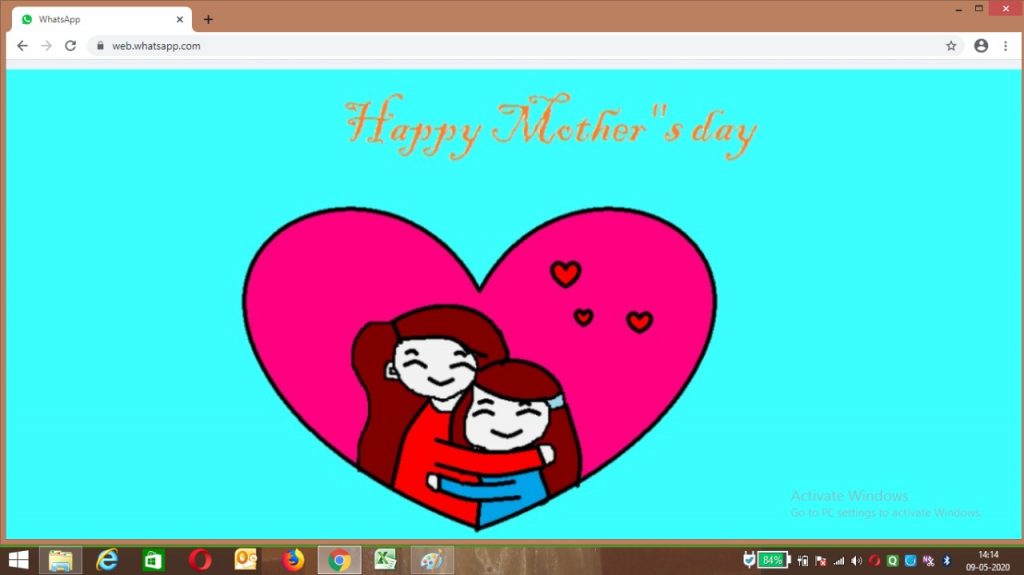Select the WhatsApp tab

pos(101,20)
